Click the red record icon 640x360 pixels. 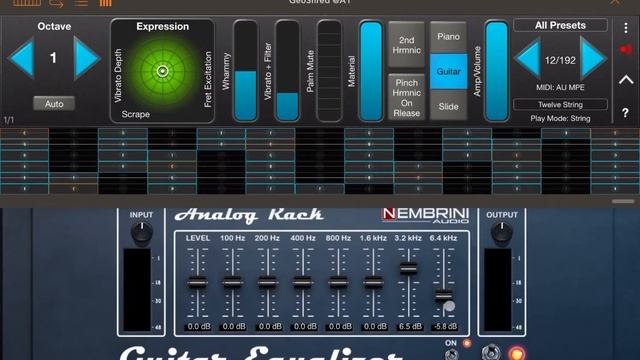tap(626, 50)
